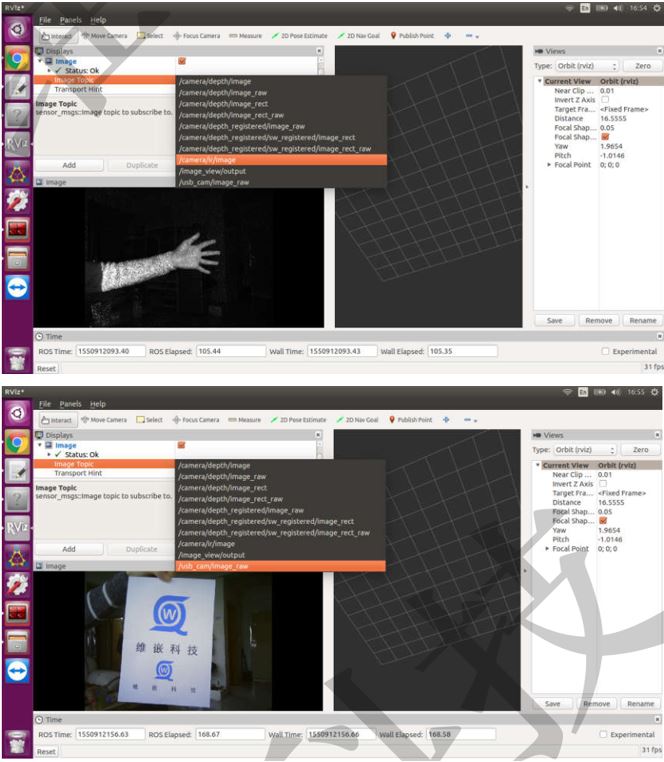
Task: Open the Panels menu in lower RViz window
Action: (71, 404)
